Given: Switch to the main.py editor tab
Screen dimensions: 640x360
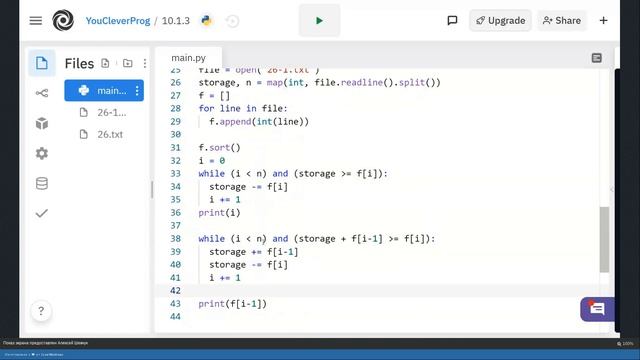Looking at the screenshot, I should [x=189, y=58].
